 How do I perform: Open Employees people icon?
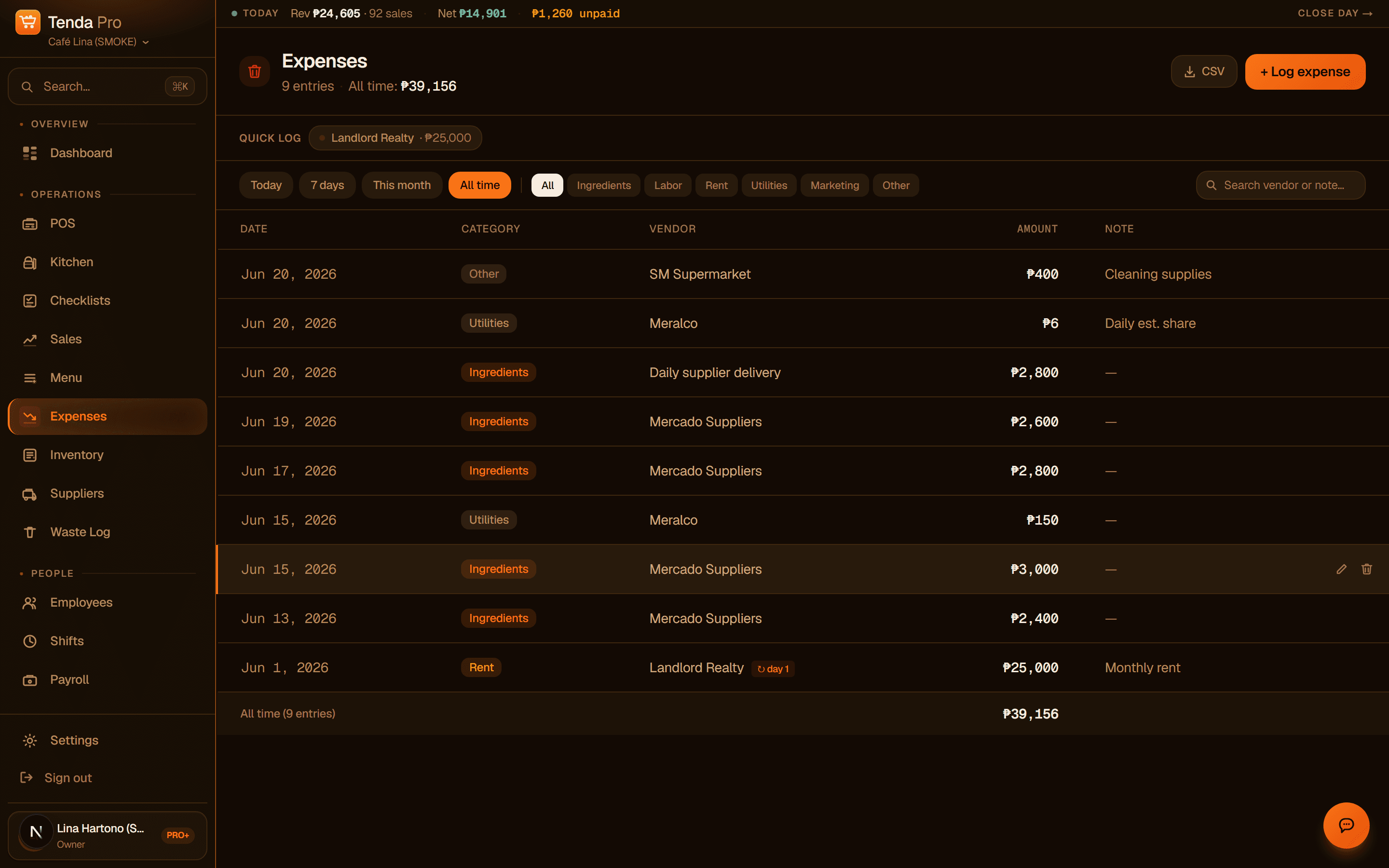tap(30, 603)
